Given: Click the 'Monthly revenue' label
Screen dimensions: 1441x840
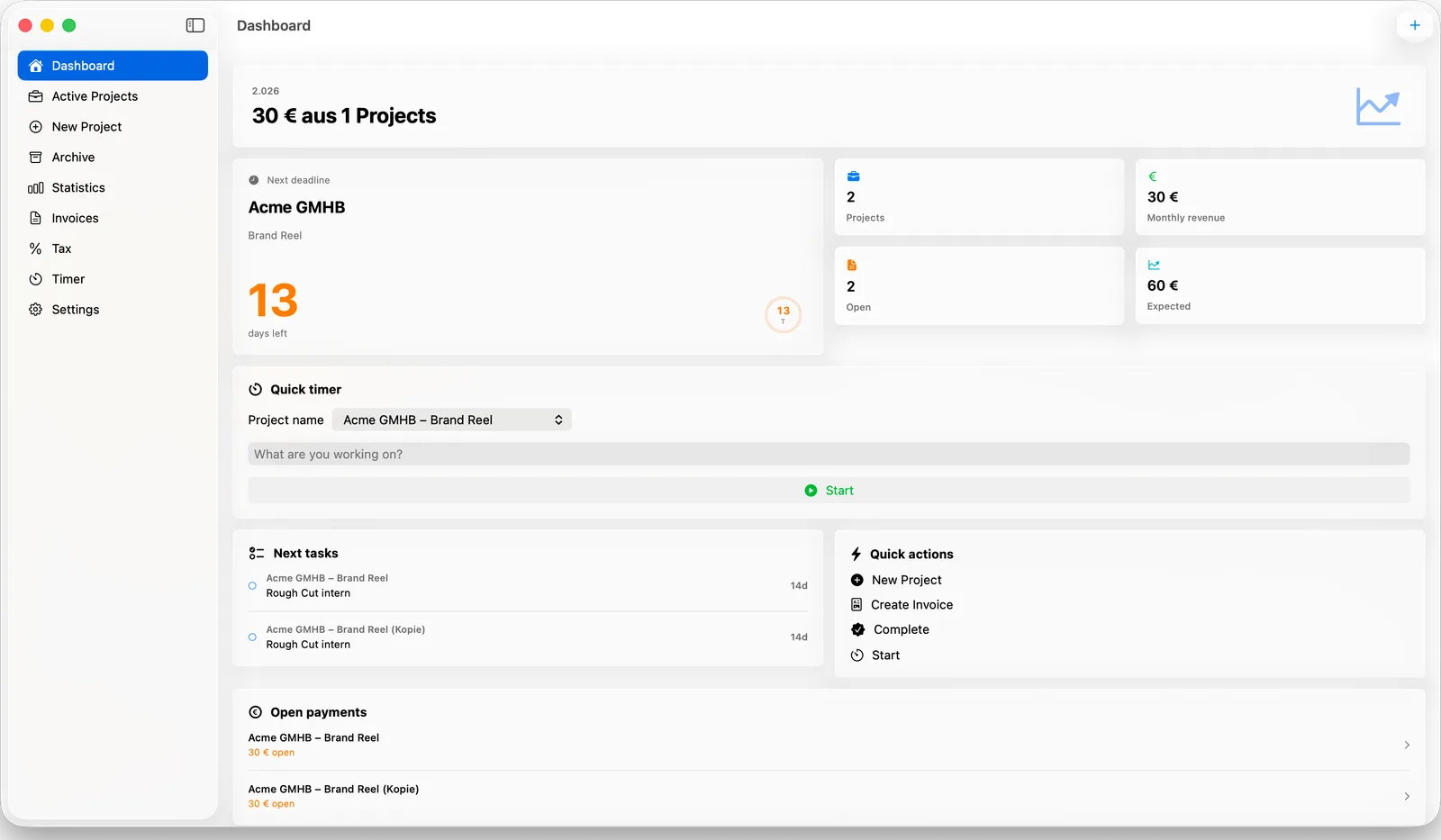Looking at the screenshot, I should (x=1186, y=218).
